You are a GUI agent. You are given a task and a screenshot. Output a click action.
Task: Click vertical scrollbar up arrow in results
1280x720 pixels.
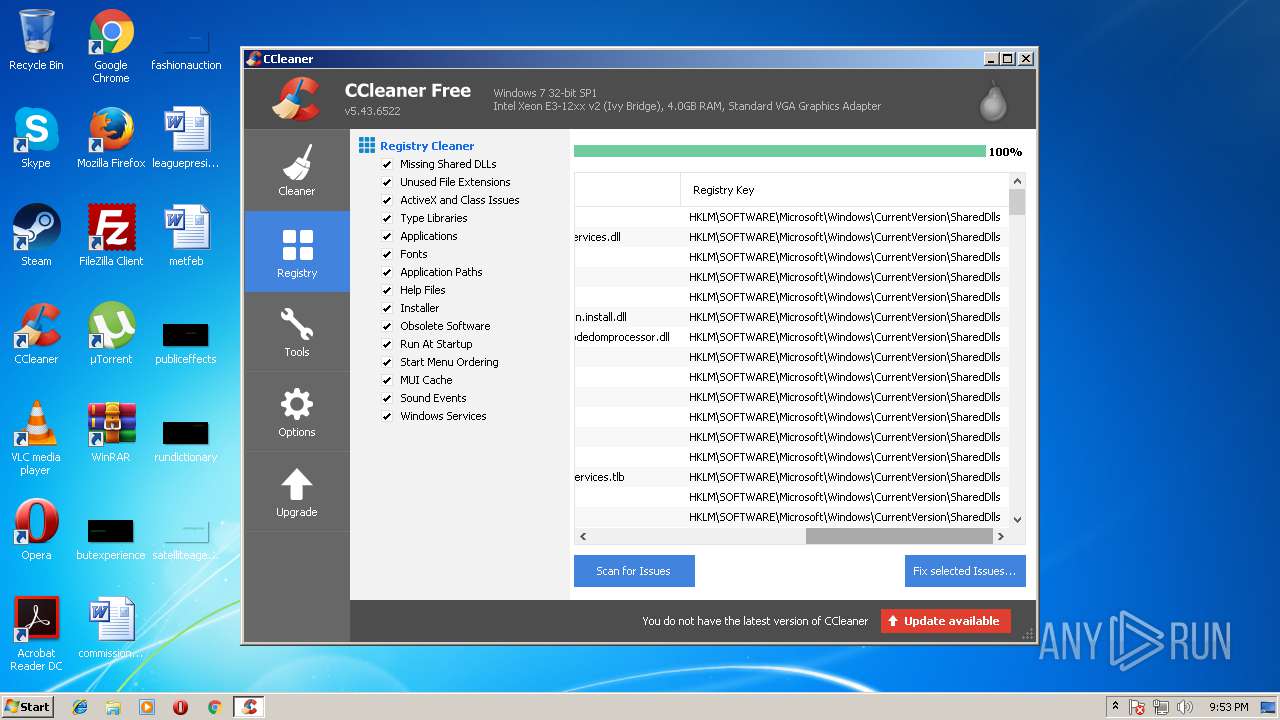(1017, 182)
